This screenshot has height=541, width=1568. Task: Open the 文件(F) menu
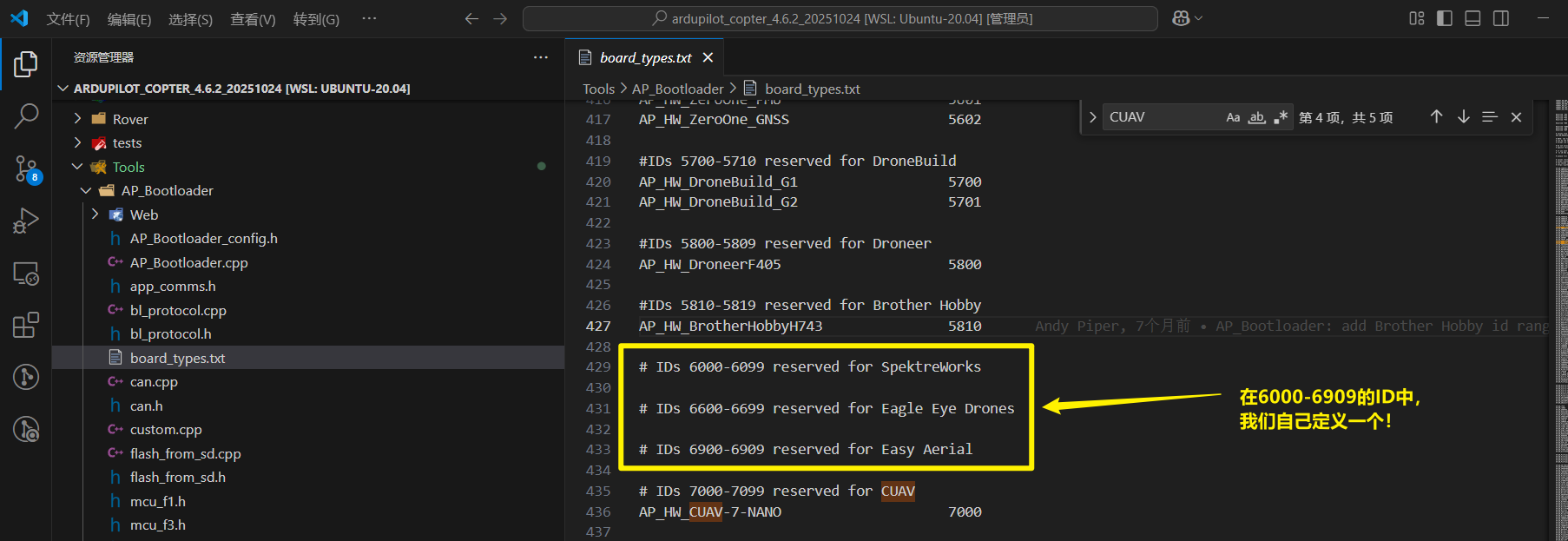point(68,19)
